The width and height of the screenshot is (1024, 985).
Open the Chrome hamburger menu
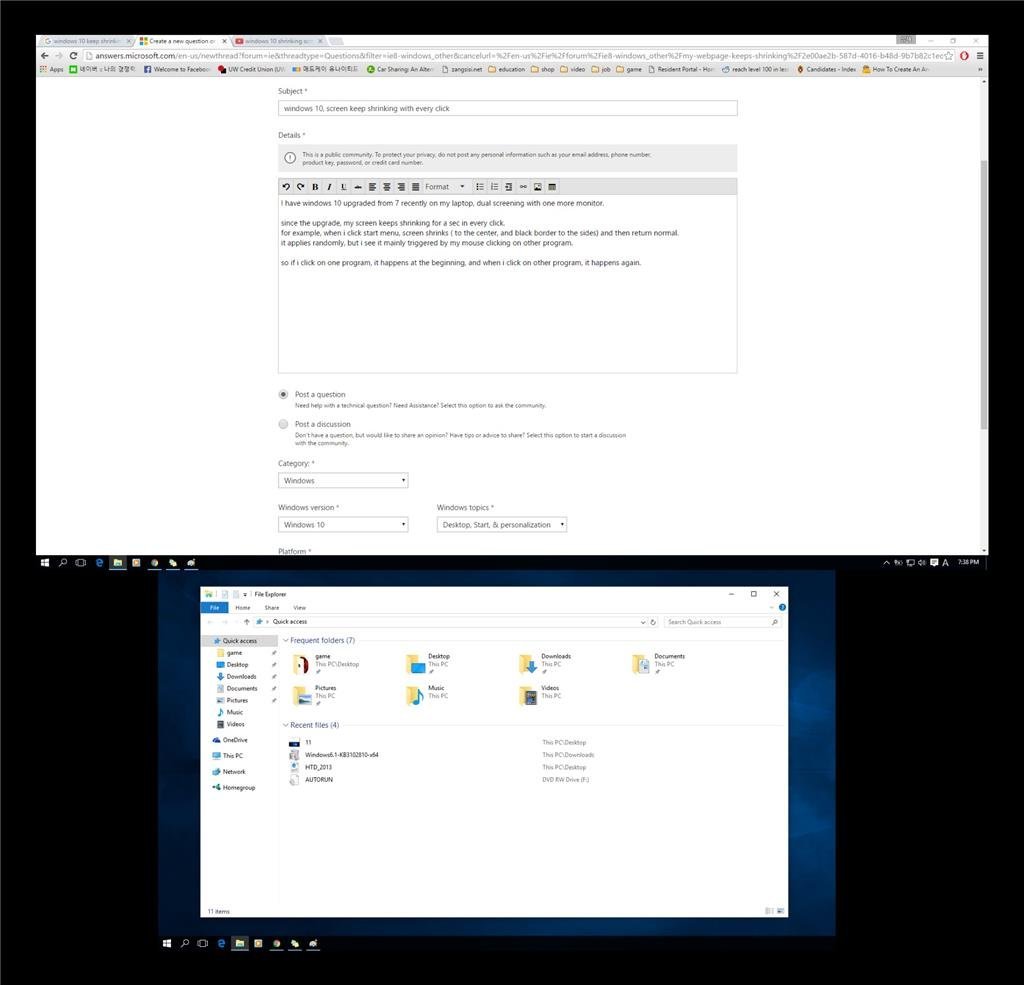point(980,56)
